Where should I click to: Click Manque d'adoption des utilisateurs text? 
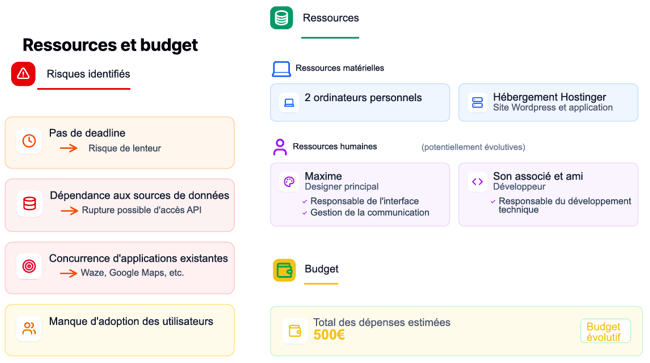coord(131,321)
